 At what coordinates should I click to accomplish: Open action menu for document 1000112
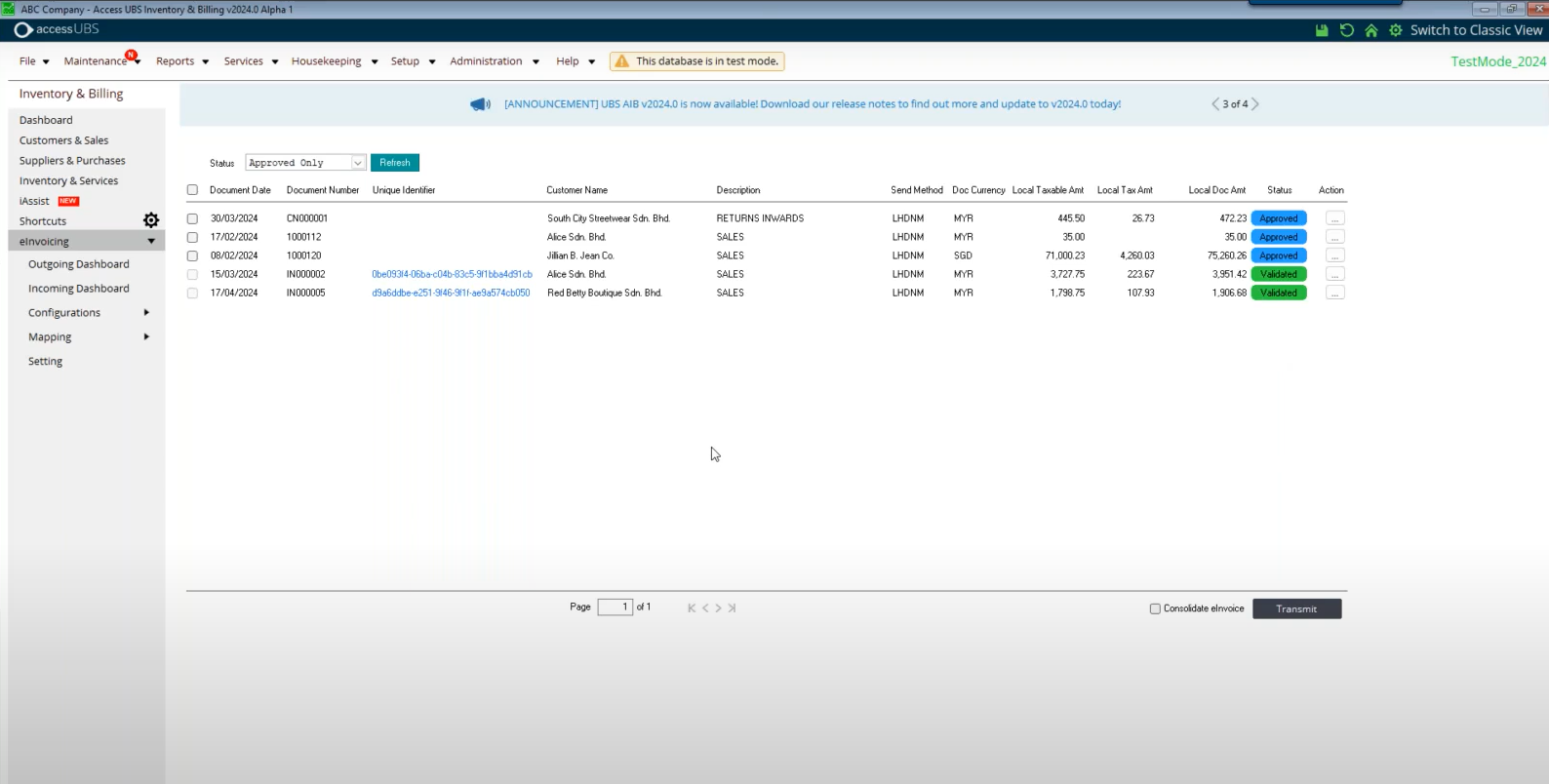coord(1335,237)
